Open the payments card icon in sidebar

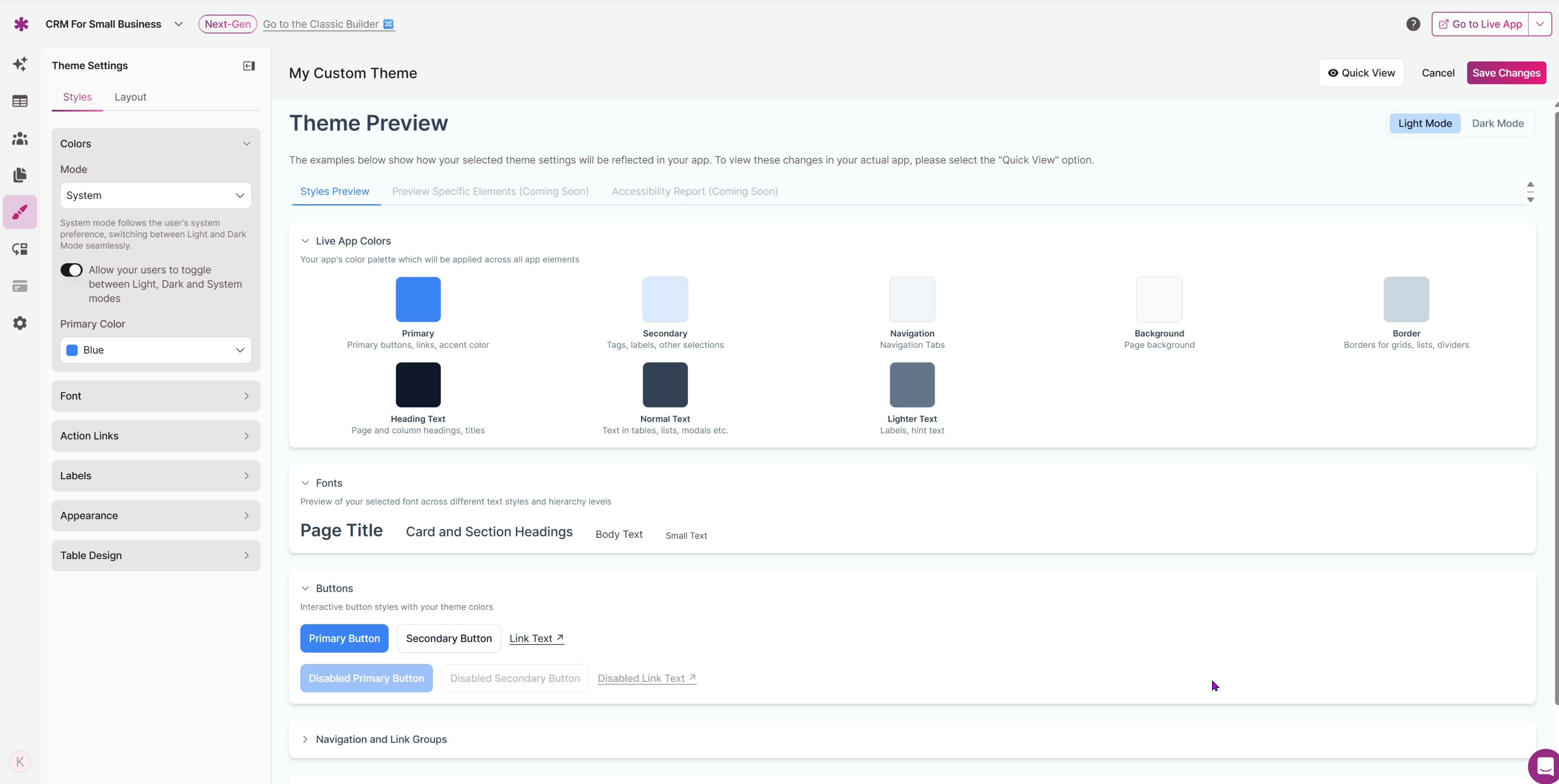[20, 286]
